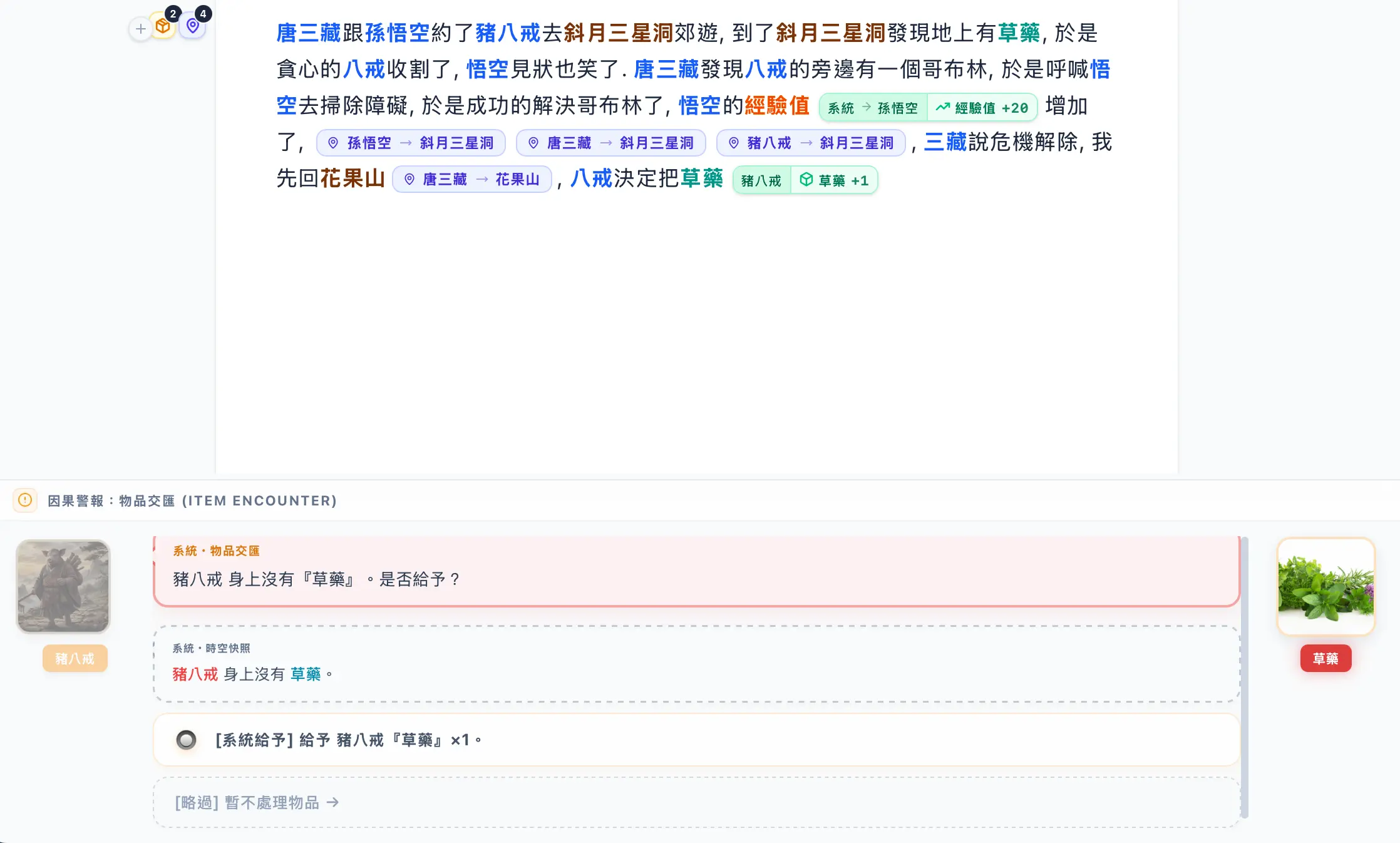Click 因果警報：物品交匯 header title
1400x843 pixels.
point(192,500)
